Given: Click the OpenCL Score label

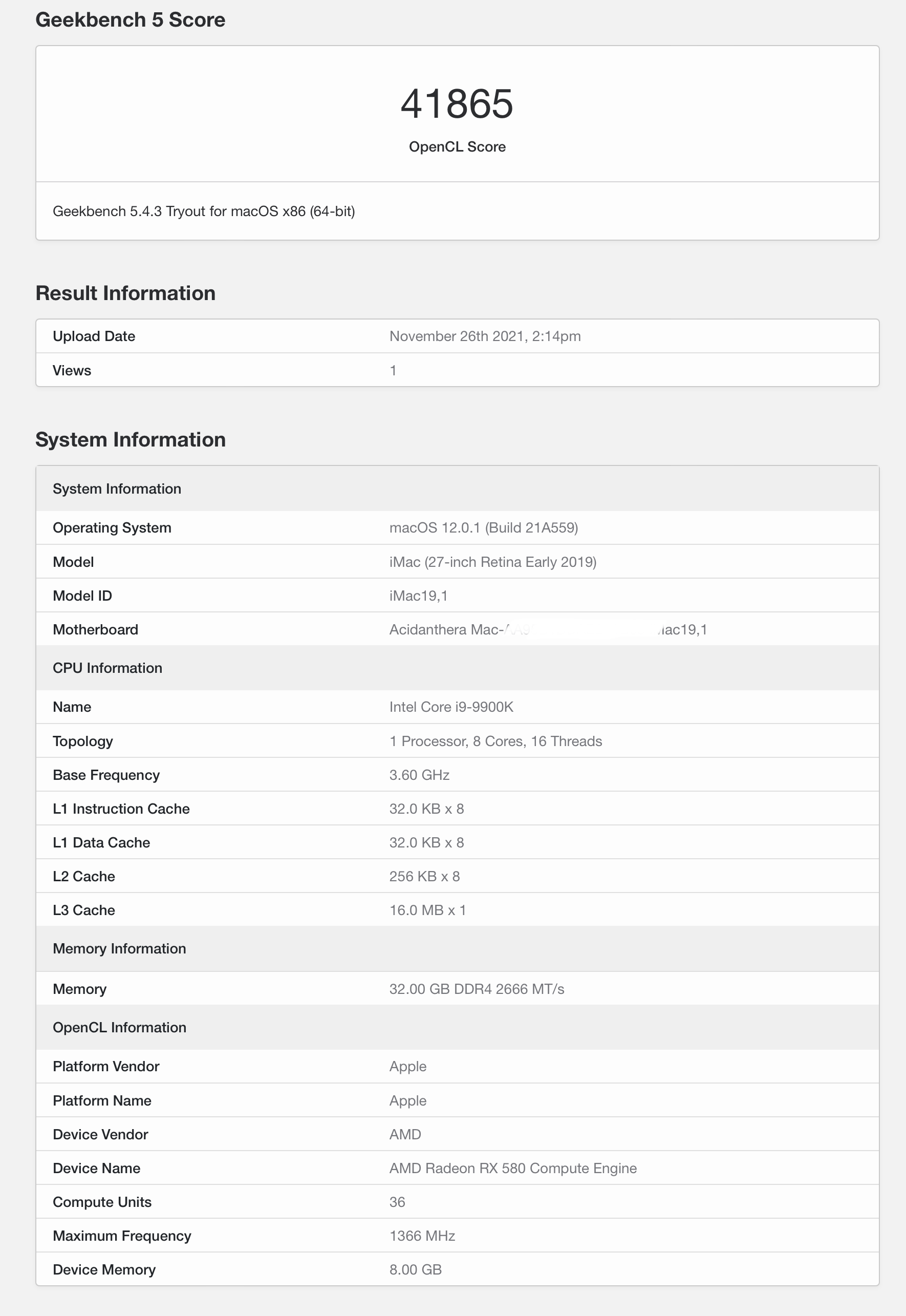Looking at the screenshot, I should click(x=457, y=146).
